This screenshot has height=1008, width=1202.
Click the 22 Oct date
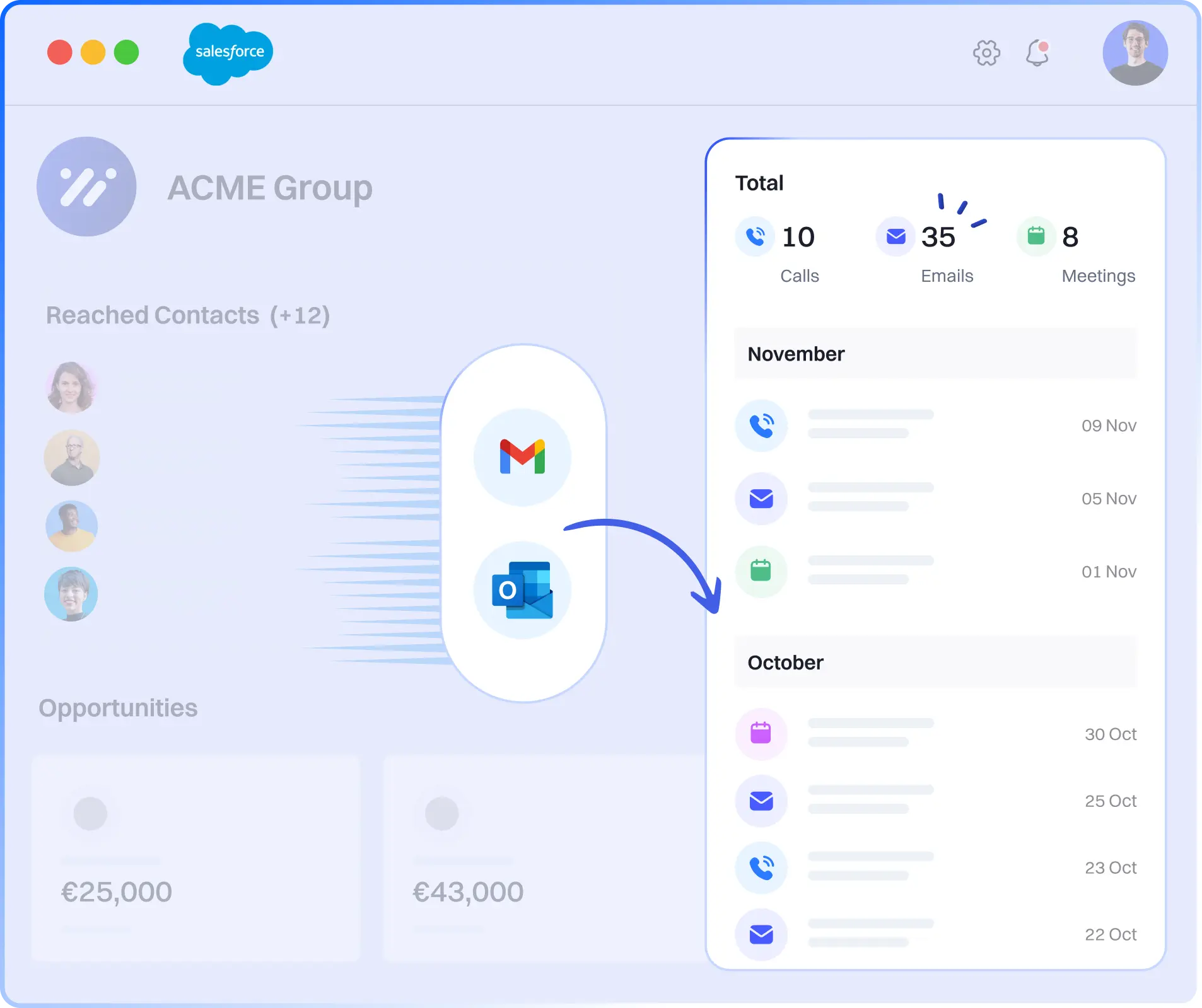[1111, 935]
